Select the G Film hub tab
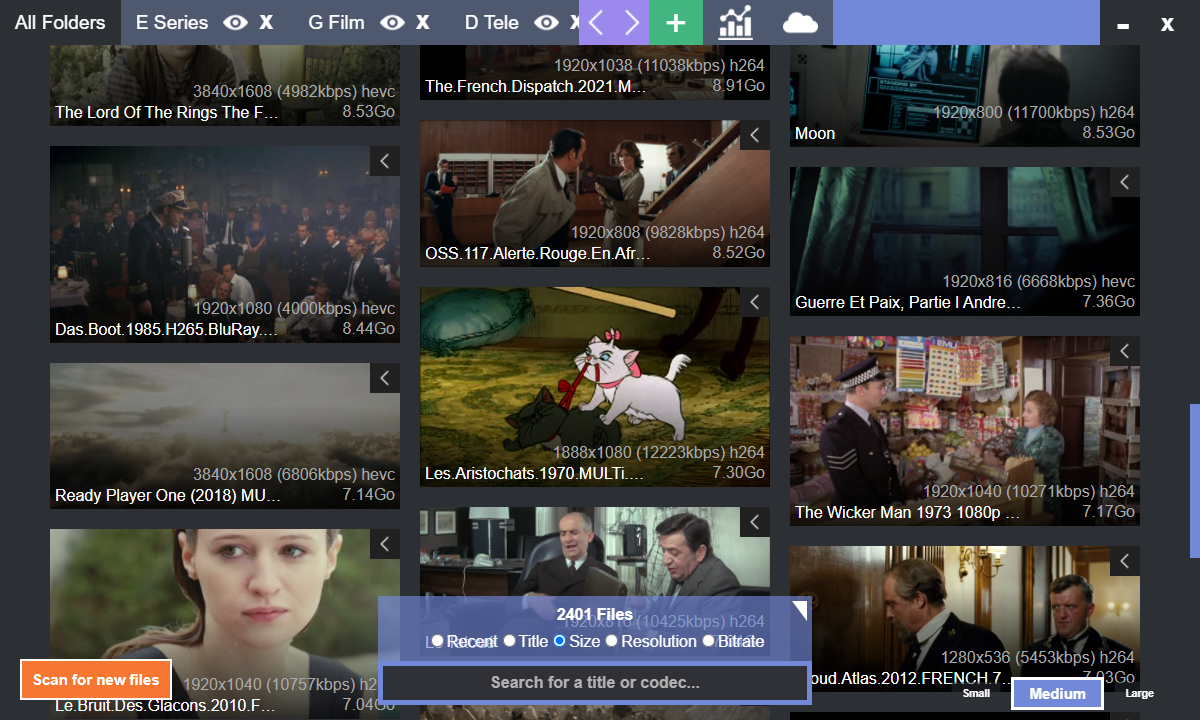This screenshot has height=720, width=1200. point(335,22)
